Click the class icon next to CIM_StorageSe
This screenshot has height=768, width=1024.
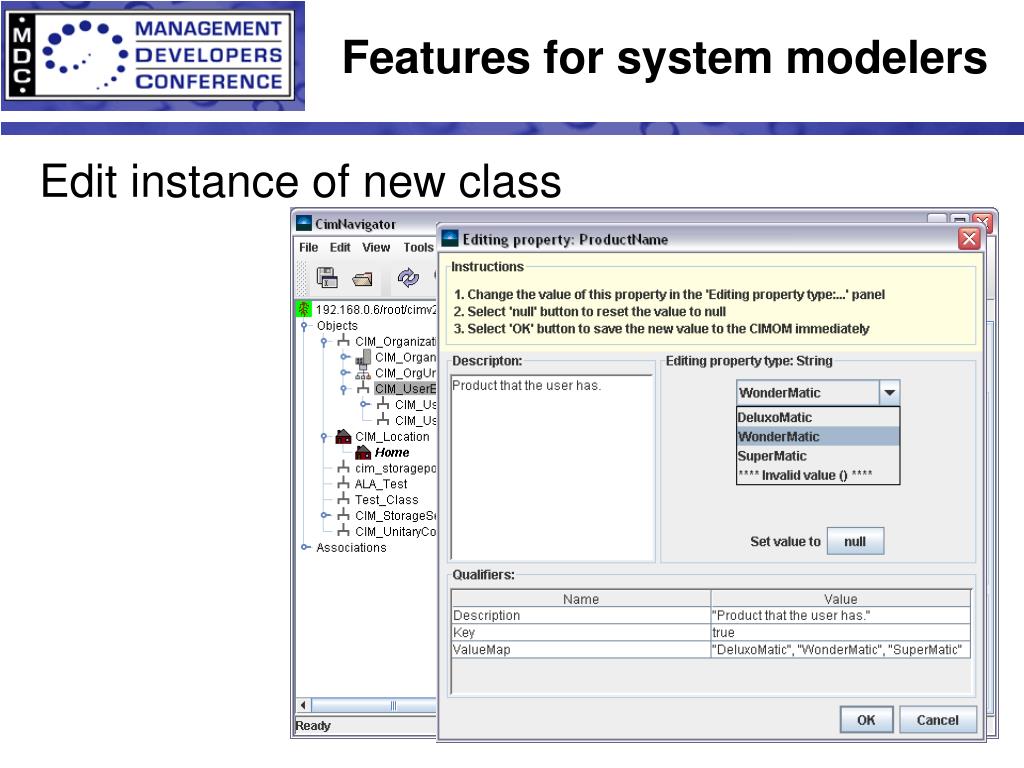[344, 515]
